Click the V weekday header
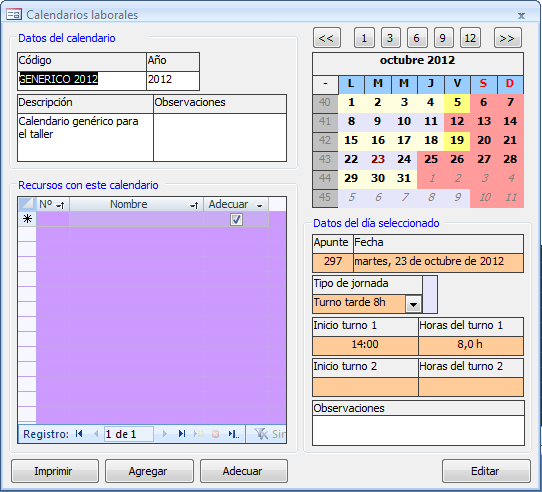 click(x=457, y=84)
